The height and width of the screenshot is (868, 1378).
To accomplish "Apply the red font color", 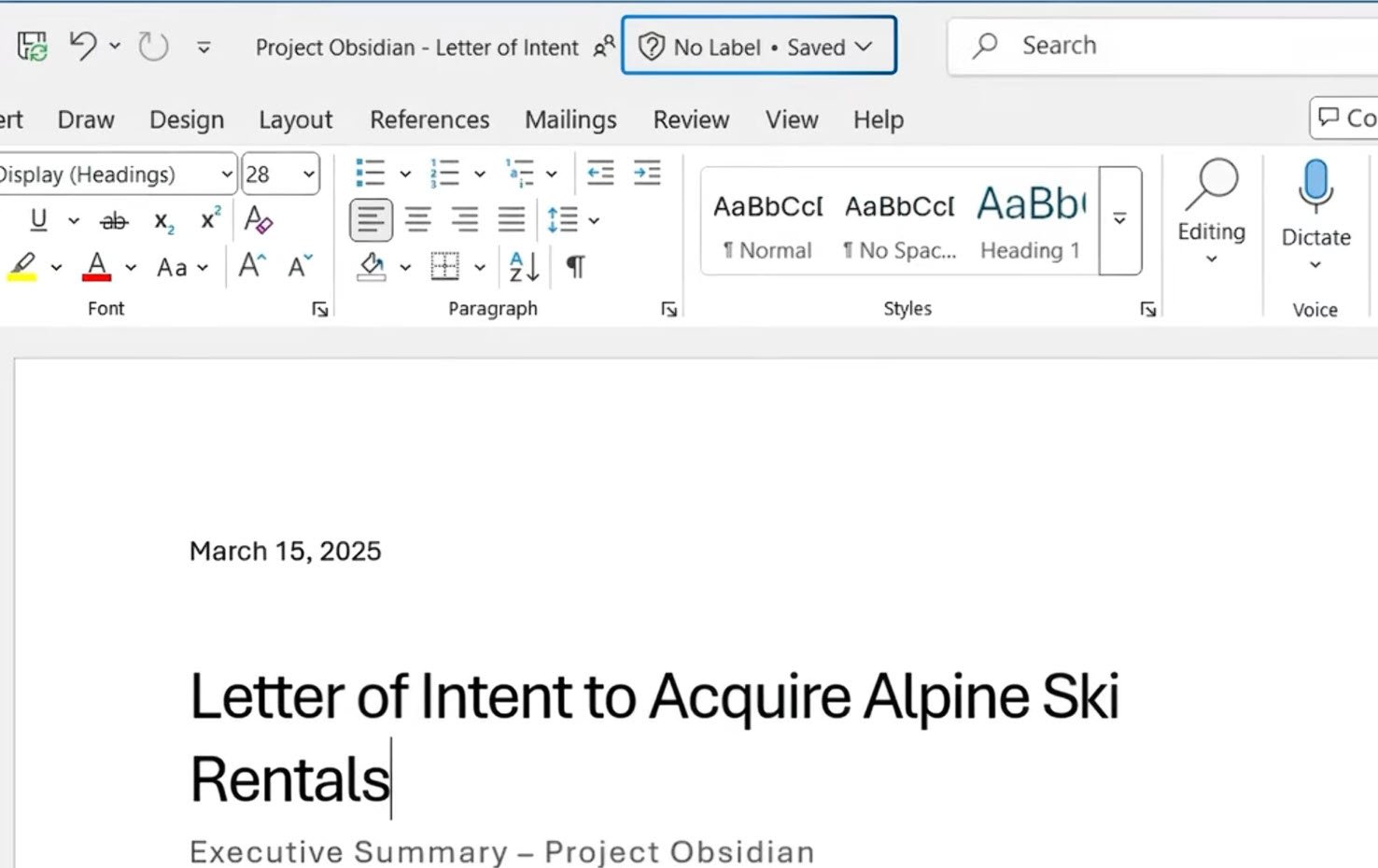I will coord(97,267).
